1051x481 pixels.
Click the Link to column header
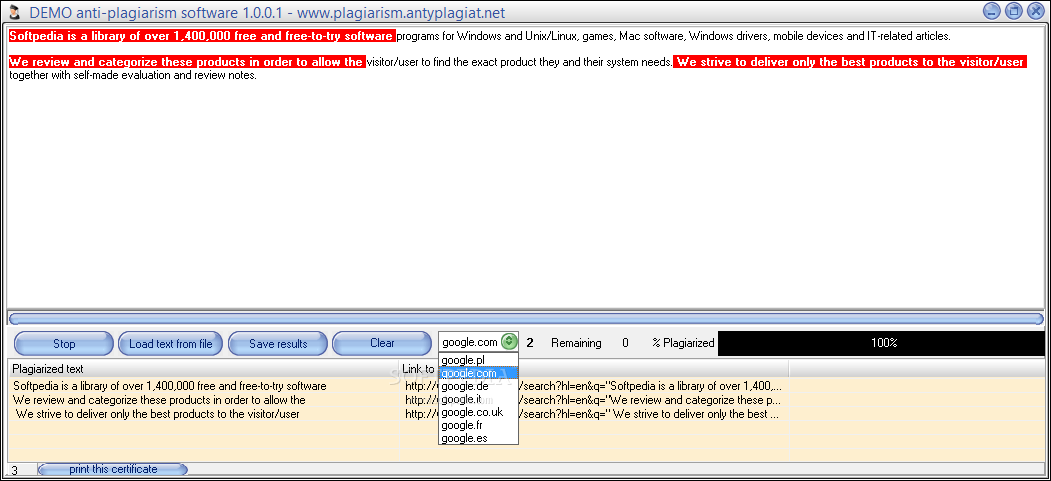[593, 368]
